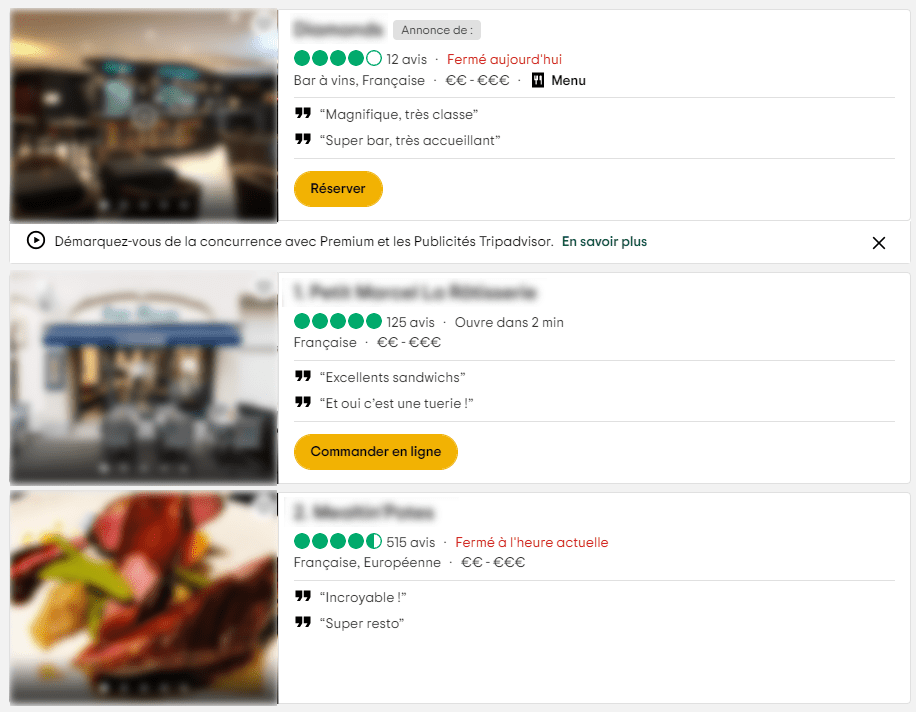Open the "En savoir plus" link

604,241
